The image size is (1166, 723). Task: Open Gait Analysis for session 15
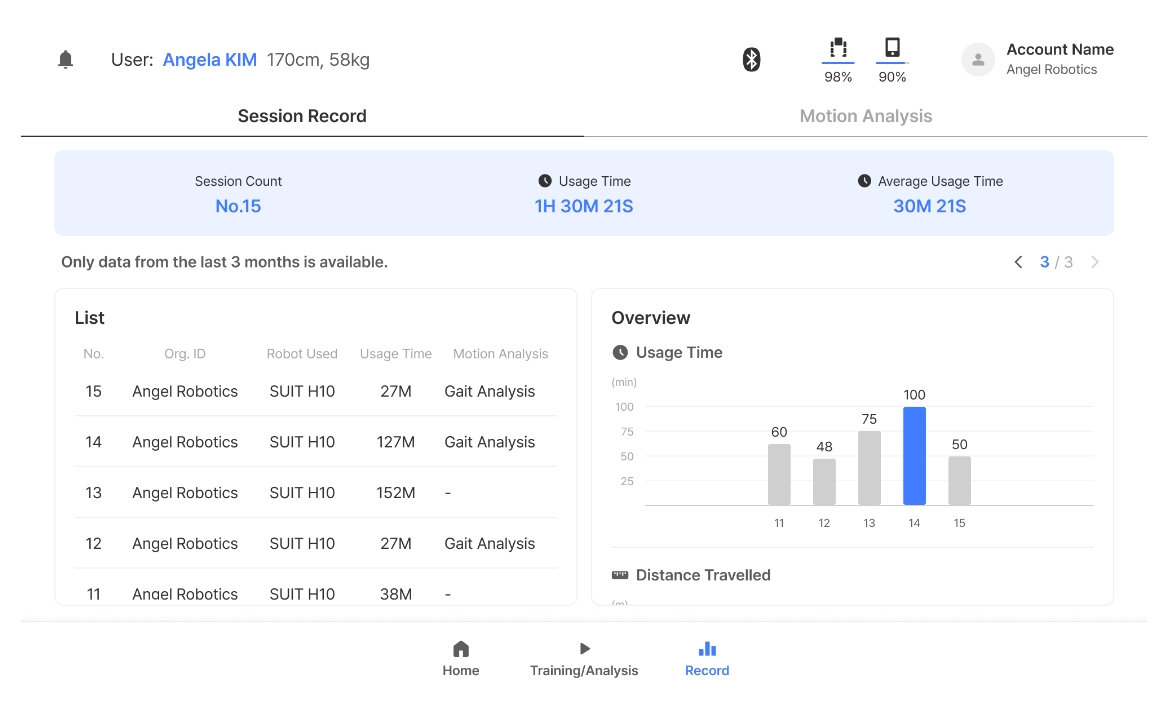[x=490, y=392]
